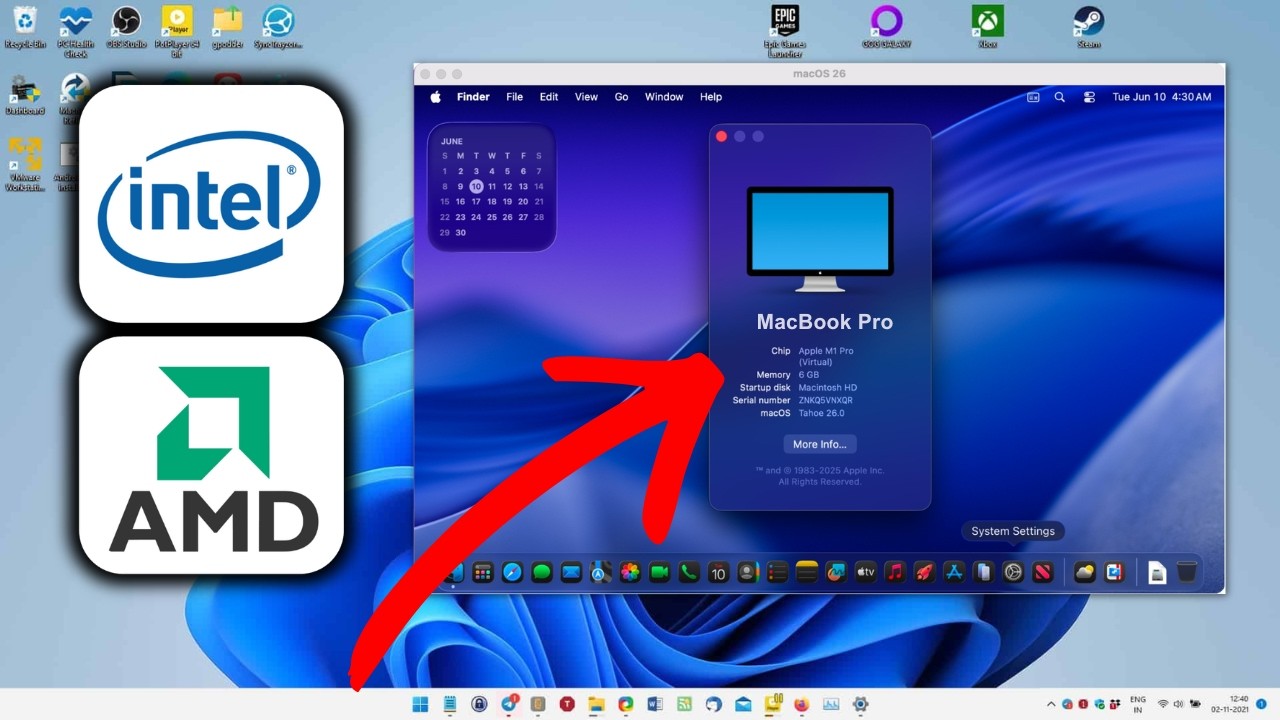The height and width of the screenshot is (720, 1280).
Task: Open Weather in the macOS dock
Action: (1085, 573)
